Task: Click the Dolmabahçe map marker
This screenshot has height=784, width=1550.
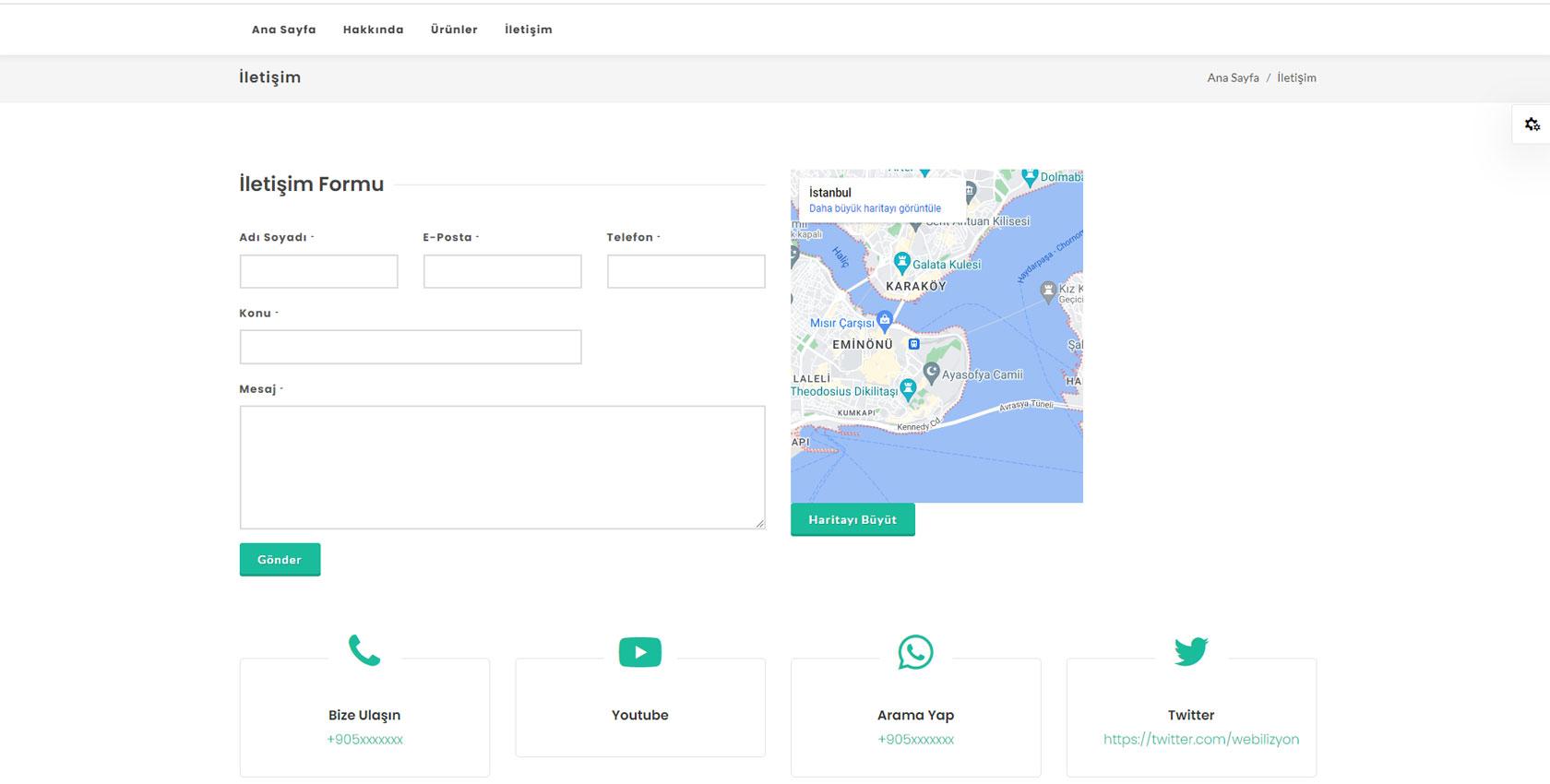Action: click(x=1030, y=176)
